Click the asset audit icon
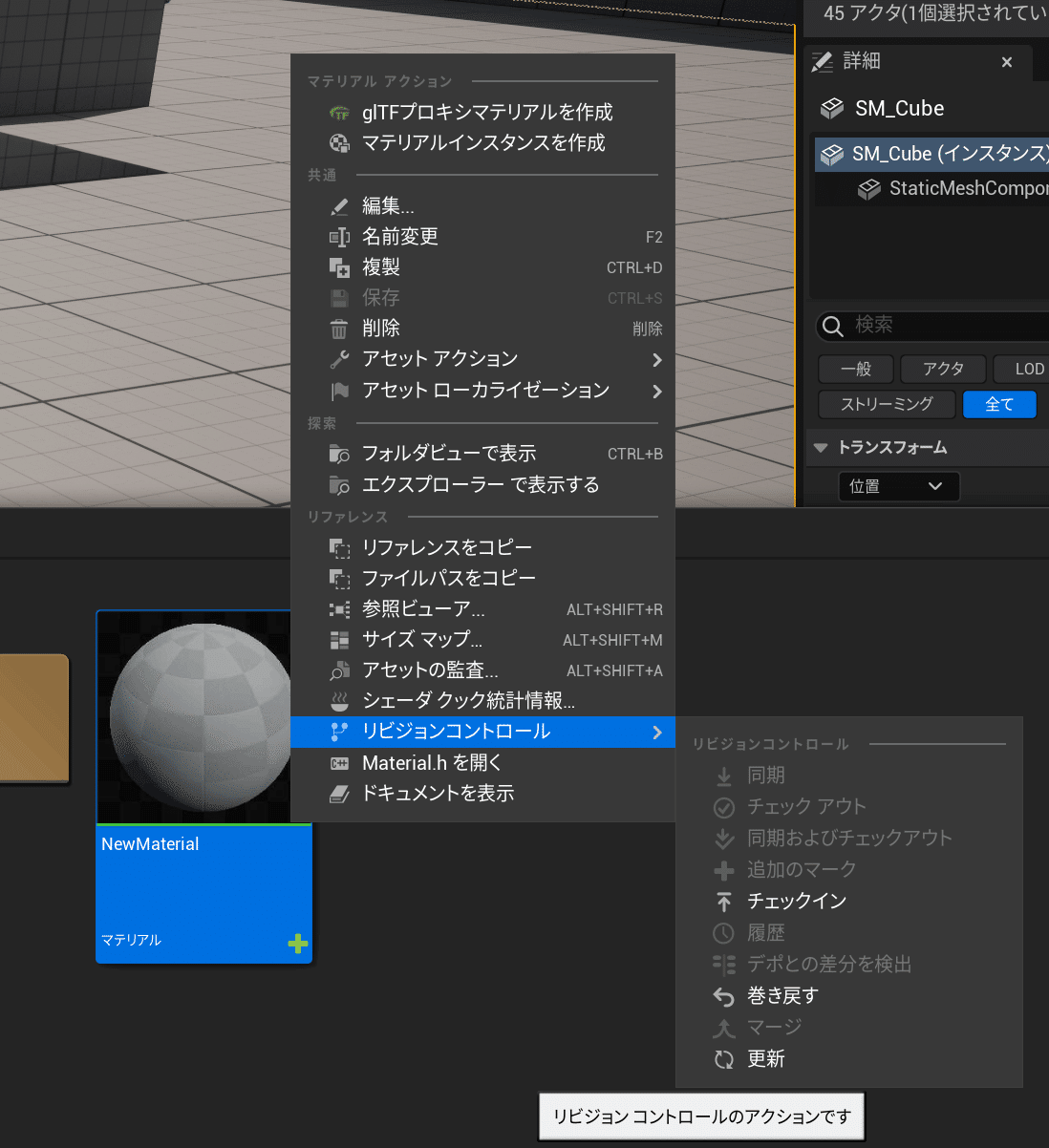The height and width of the screenshot is (1148, 1049). (x=339, y=670)
